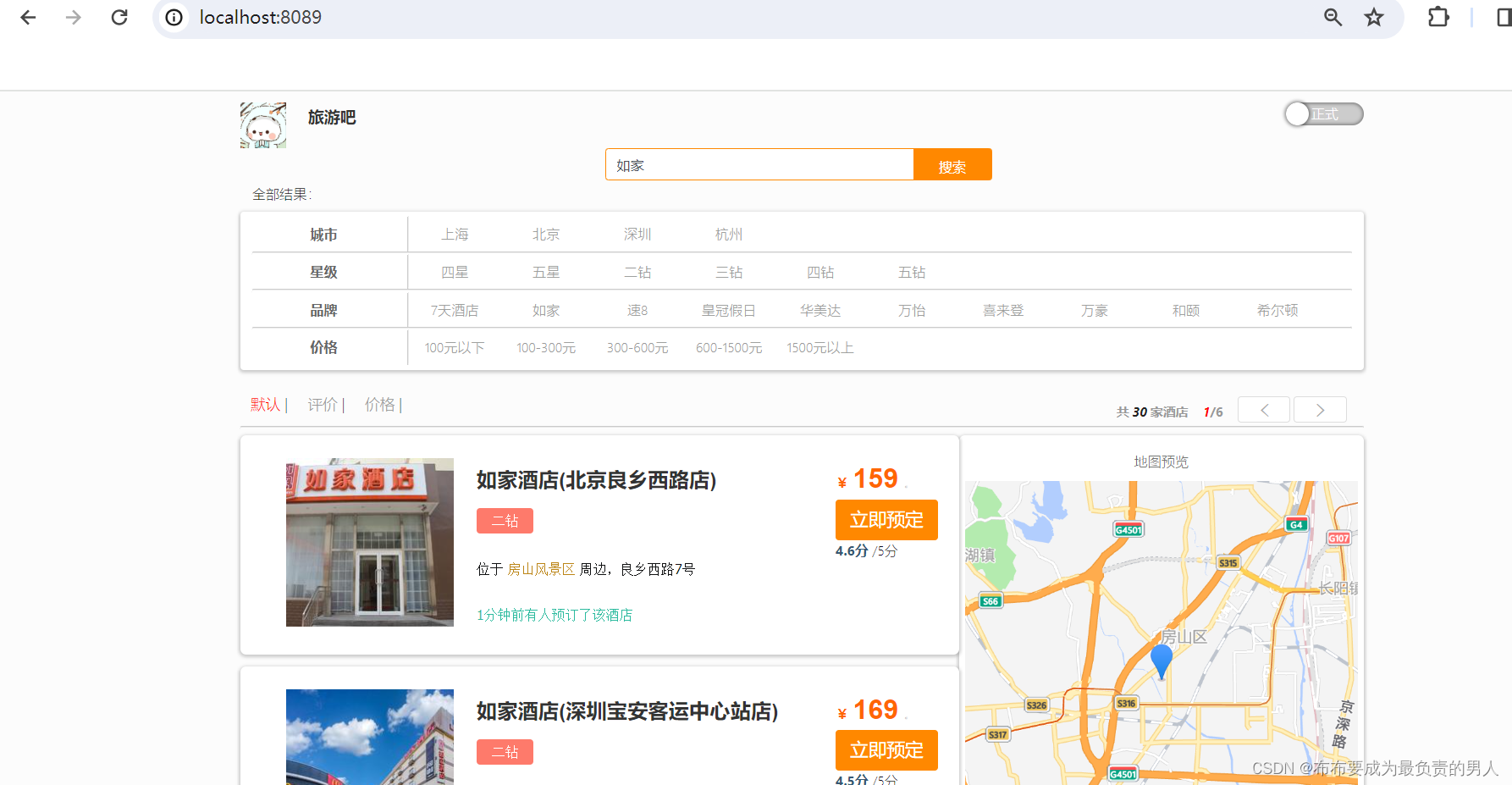Click the 共 30 家酒店 result count
1512x785 pixels.
click(x=1152, y=412)
